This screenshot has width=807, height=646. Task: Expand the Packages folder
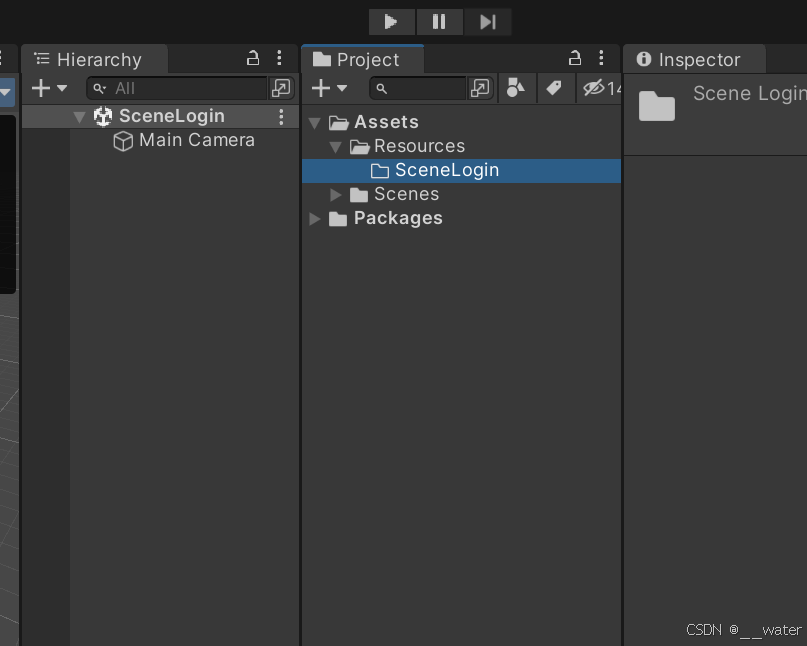pyautogui.click(x=314, y=219)
